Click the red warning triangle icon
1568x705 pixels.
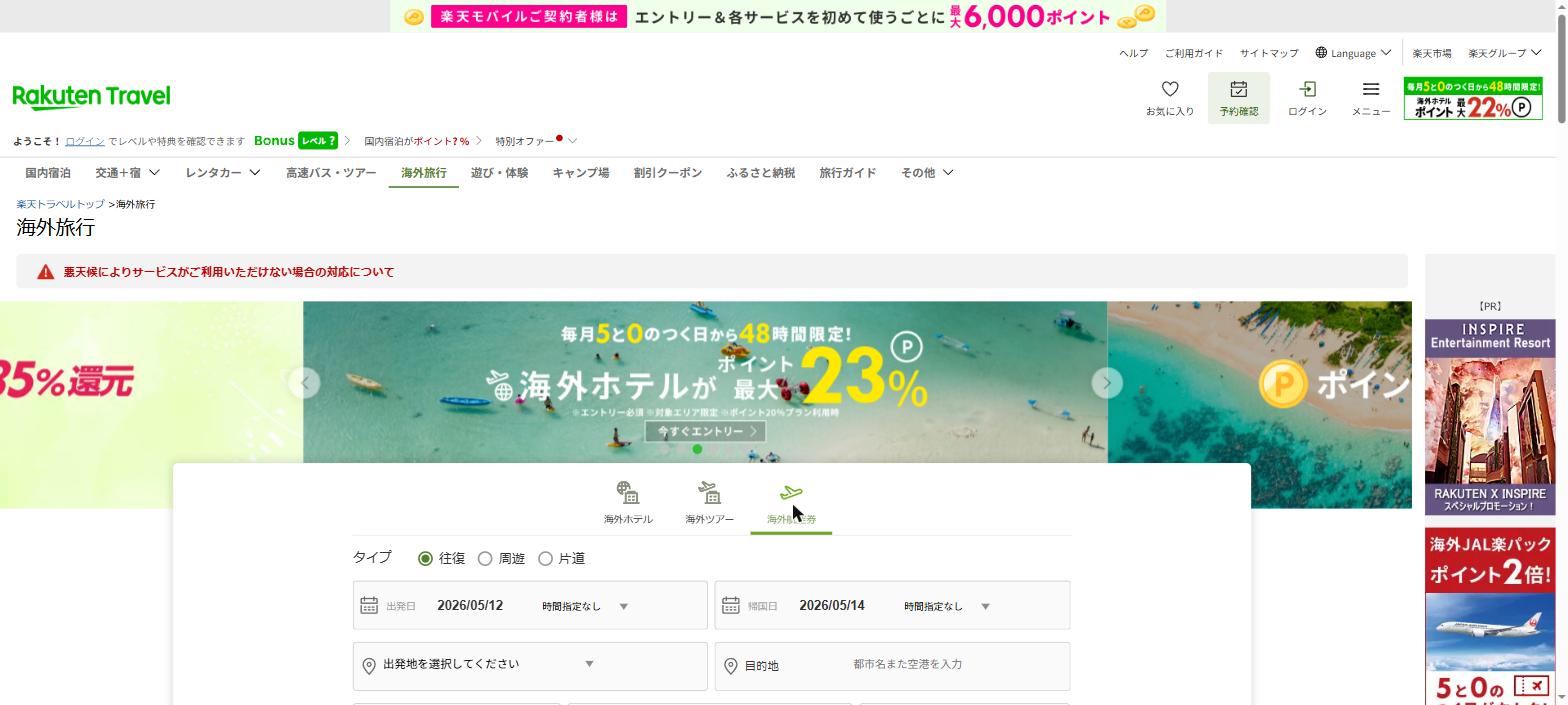tap(45, 272)
